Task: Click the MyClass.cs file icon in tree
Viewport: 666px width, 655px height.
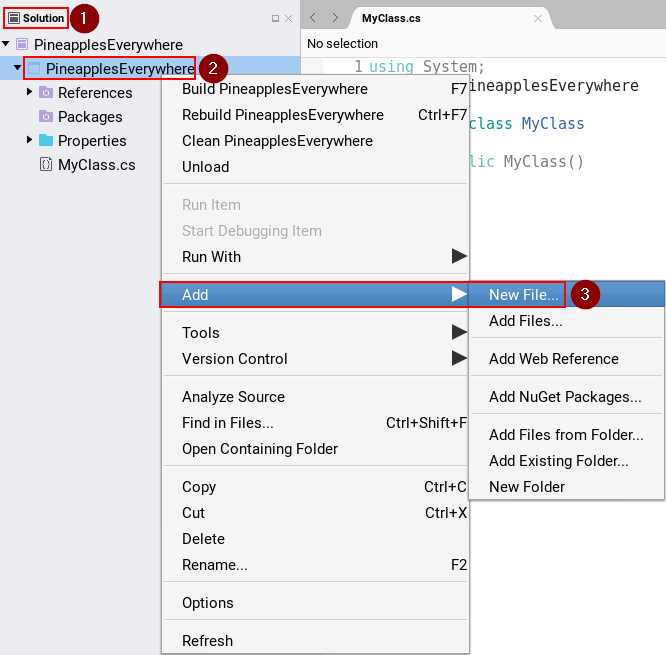Action: tap(46, 165)
